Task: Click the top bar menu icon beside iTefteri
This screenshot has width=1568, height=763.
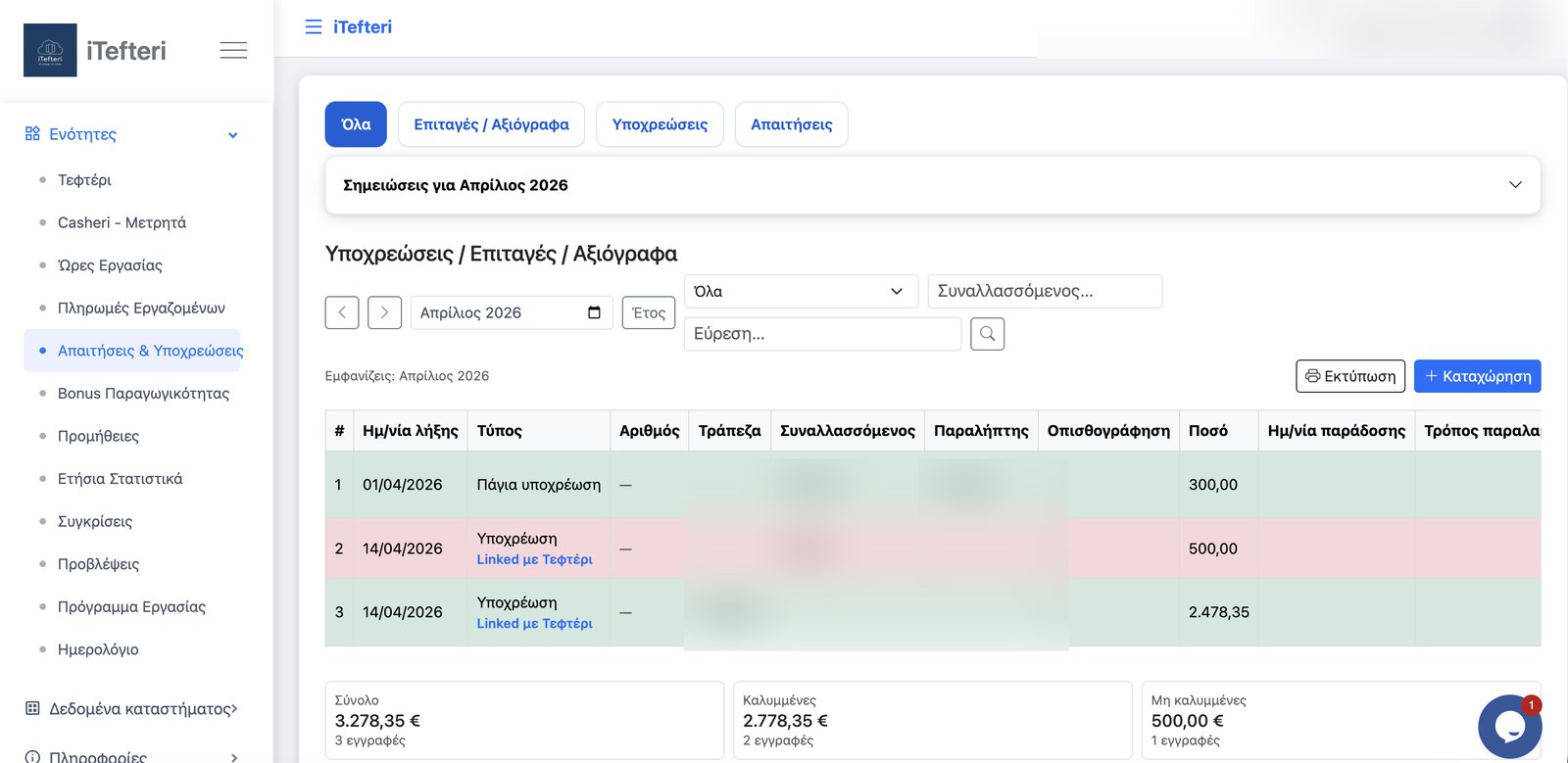Action: tap(314, 26)
